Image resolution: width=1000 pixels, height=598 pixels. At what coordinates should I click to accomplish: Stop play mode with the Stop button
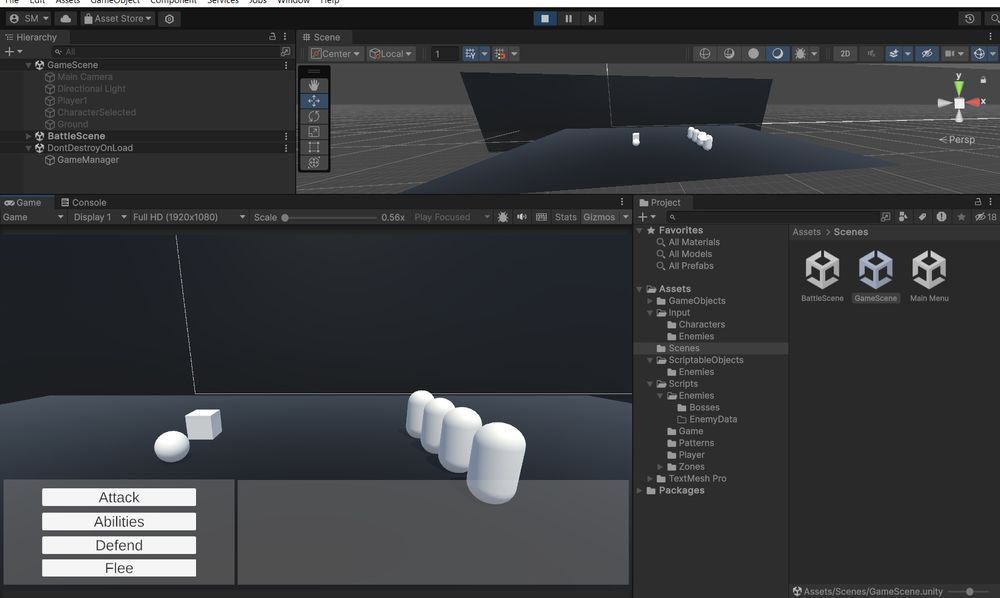[x=545, y=18]
